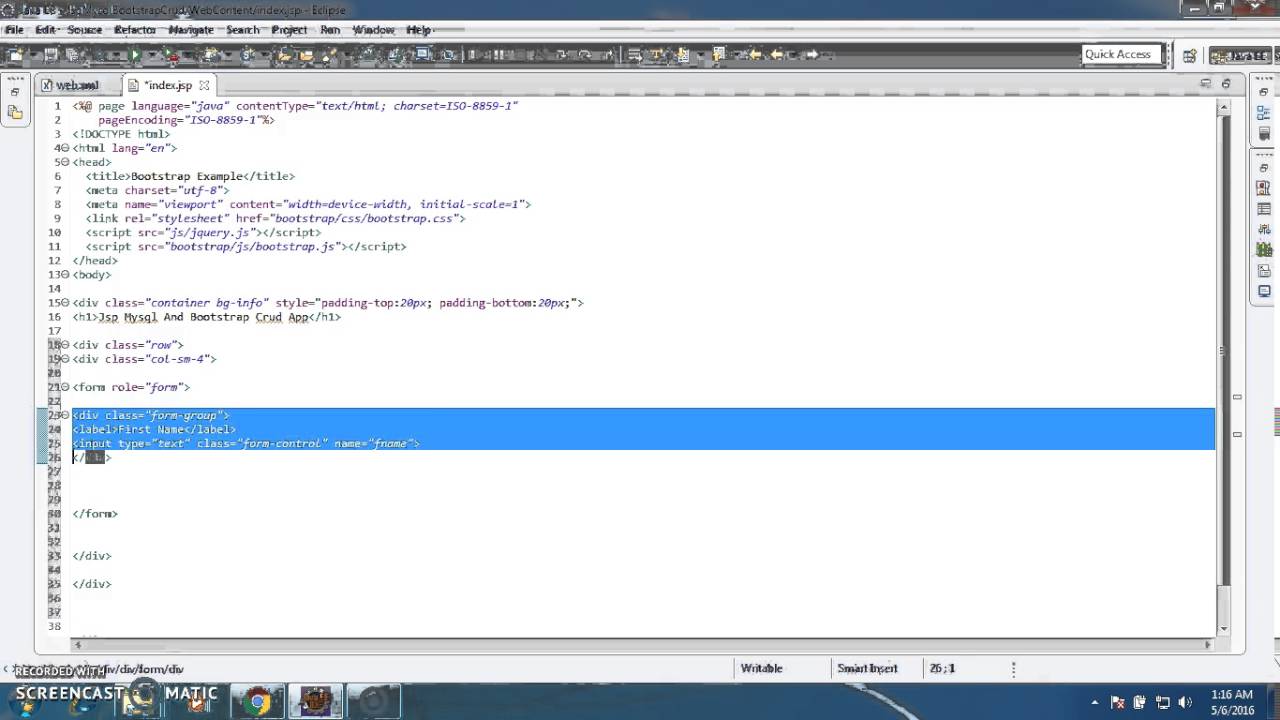Screen dimensions: 1280x720
Task: Click the Writable status bar entry
Action: pyautogui.click(x=762, y=668)
